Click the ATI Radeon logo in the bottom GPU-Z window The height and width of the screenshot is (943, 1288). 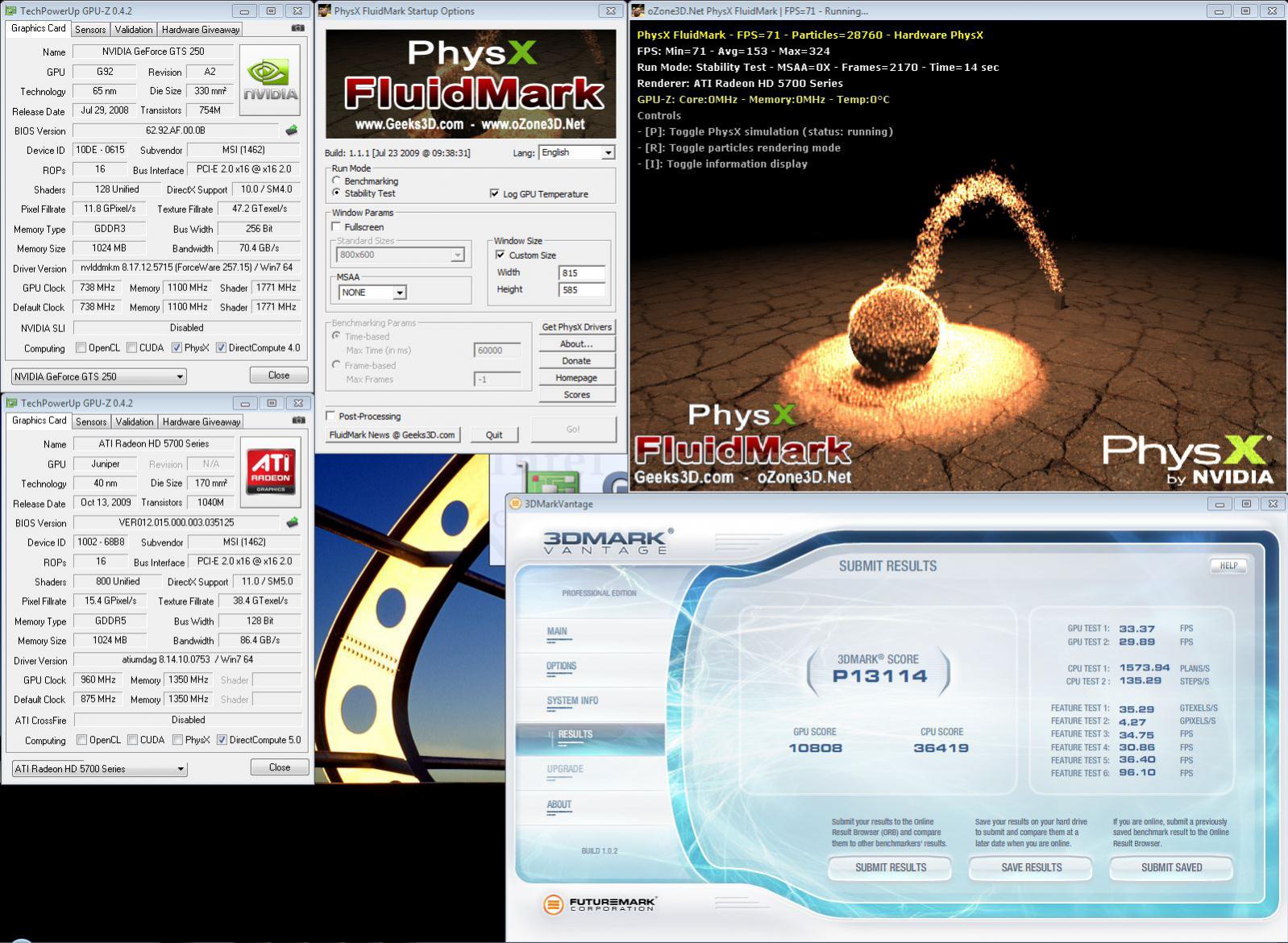(x=271, y=471)
